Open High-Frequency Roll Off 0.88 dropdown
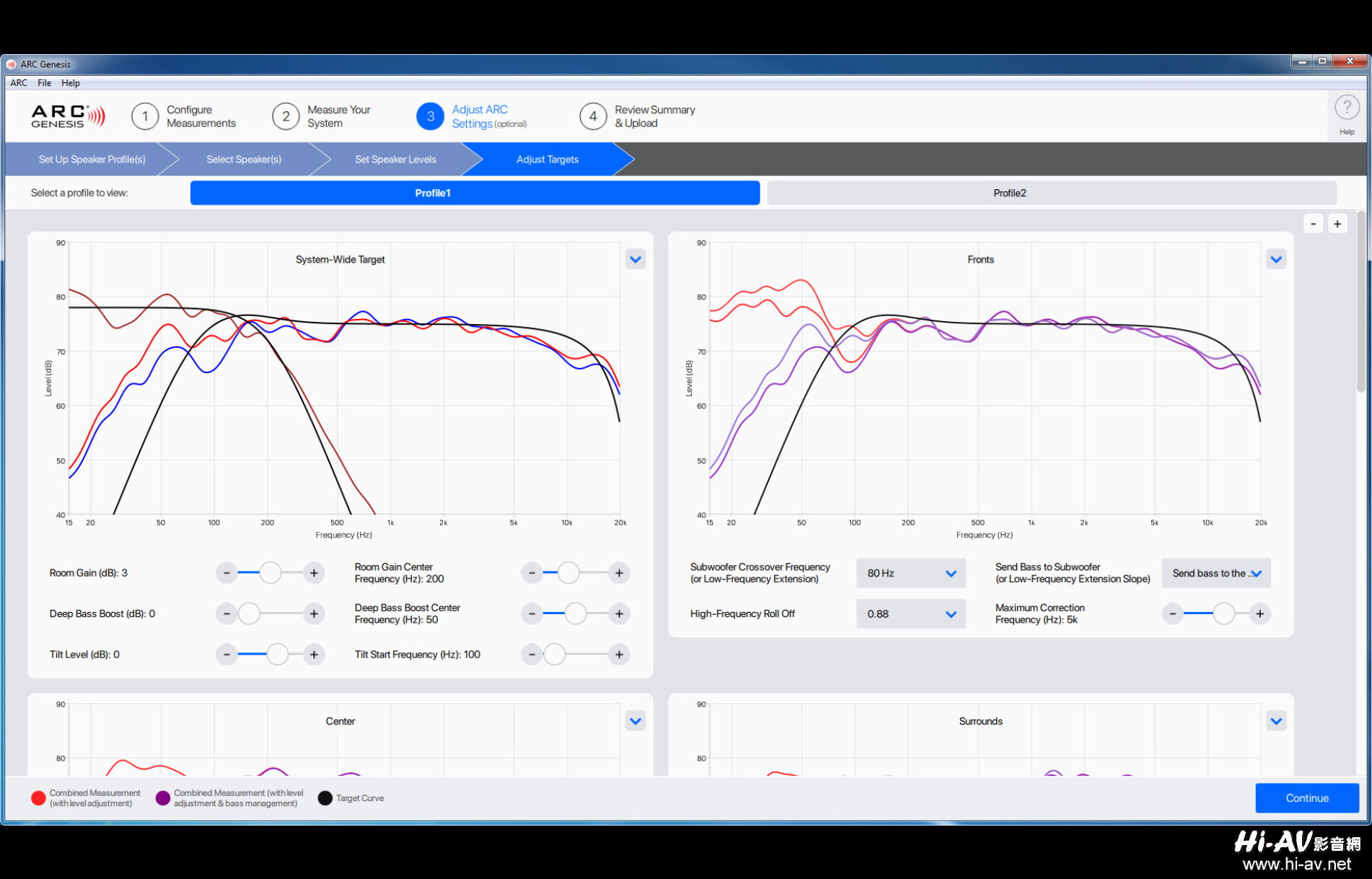1372x879 pixels. coord(911,614)
